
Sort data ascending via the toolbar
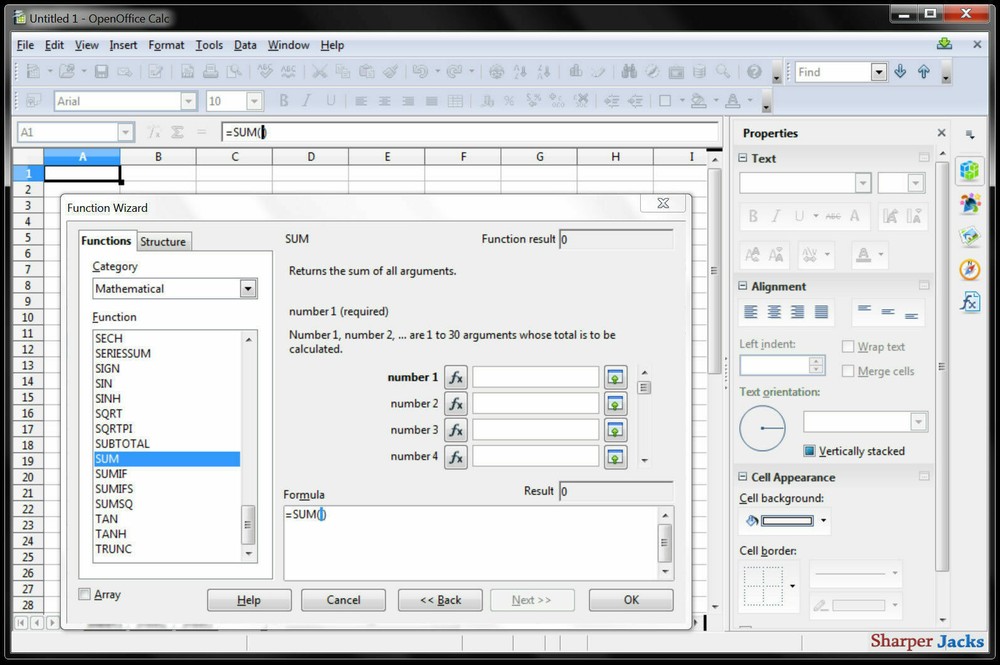pyautogui.click(x=521, y=71)
